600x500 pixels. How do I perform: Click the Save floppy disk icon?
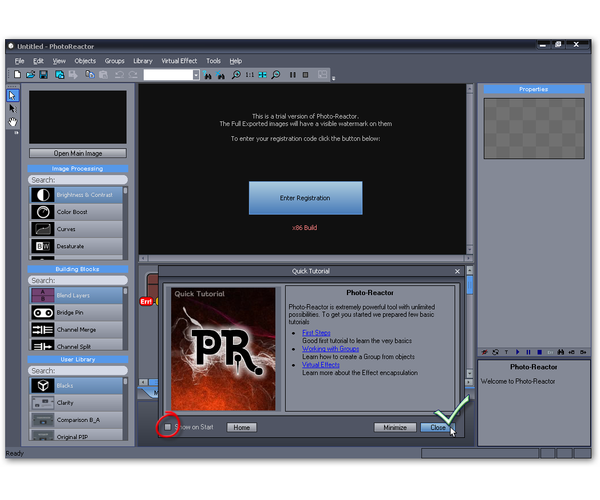pyautogui.click(x=44, y=75)
